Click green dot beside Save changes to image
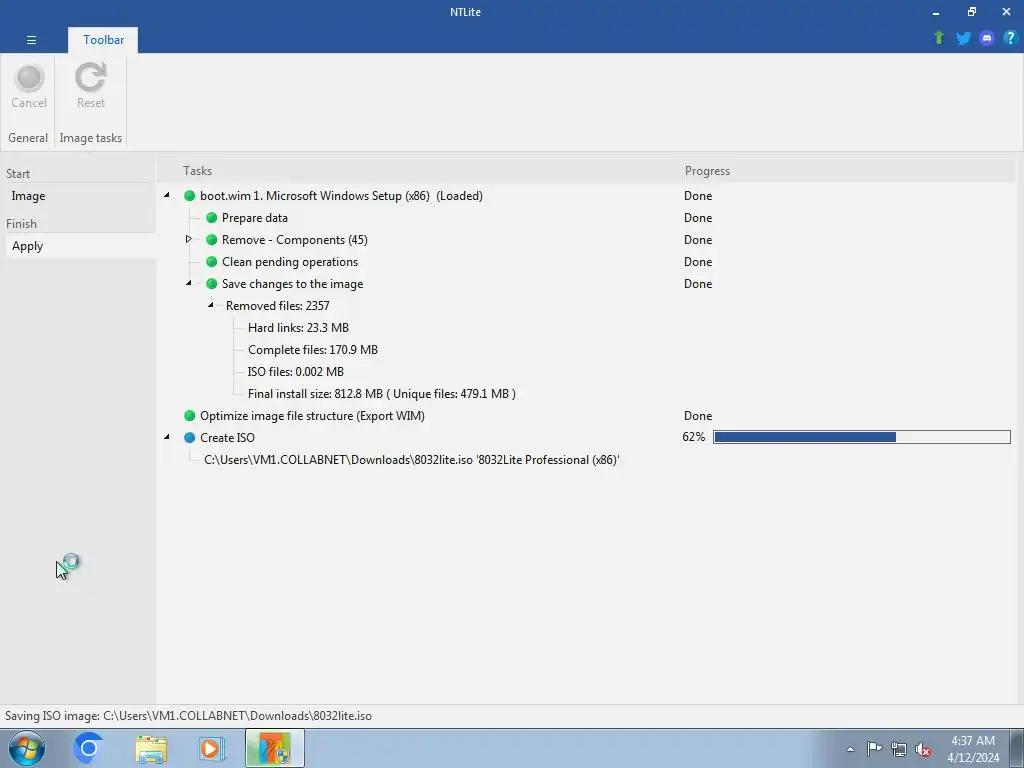Image resolution: width=1024 pixels, height=768 pixels. pyautogui.click(x=212, y=284)
